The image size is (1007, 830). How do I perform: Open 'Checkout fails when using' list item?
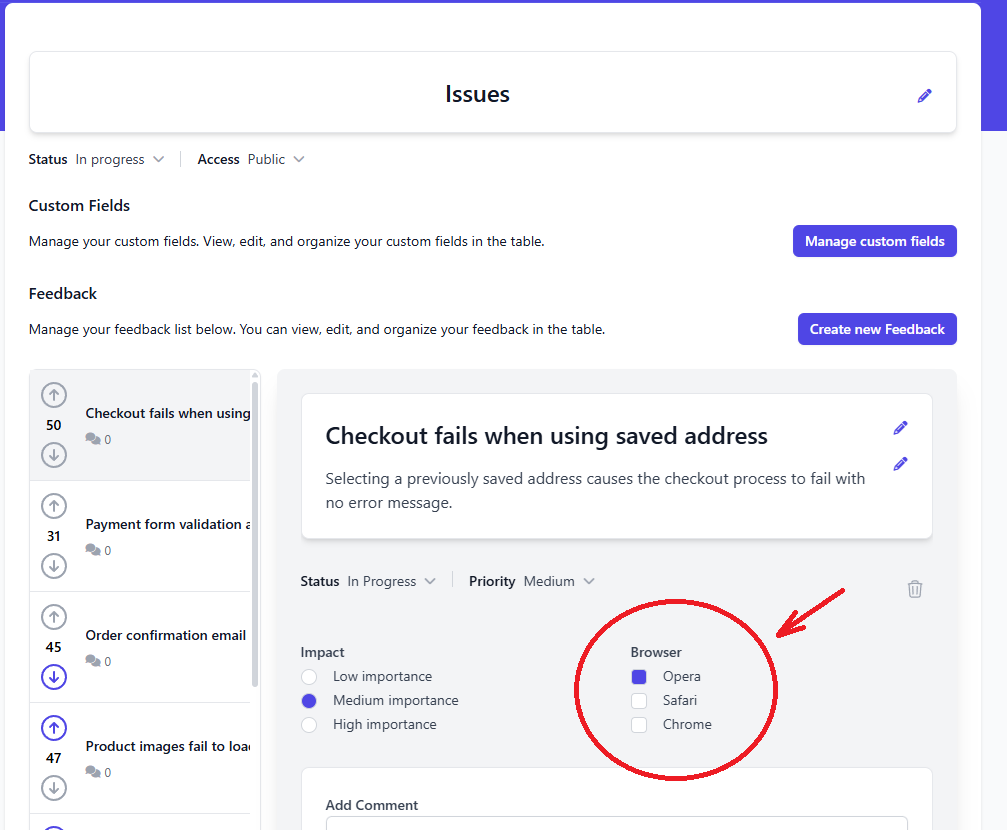(x=140, y=425)
